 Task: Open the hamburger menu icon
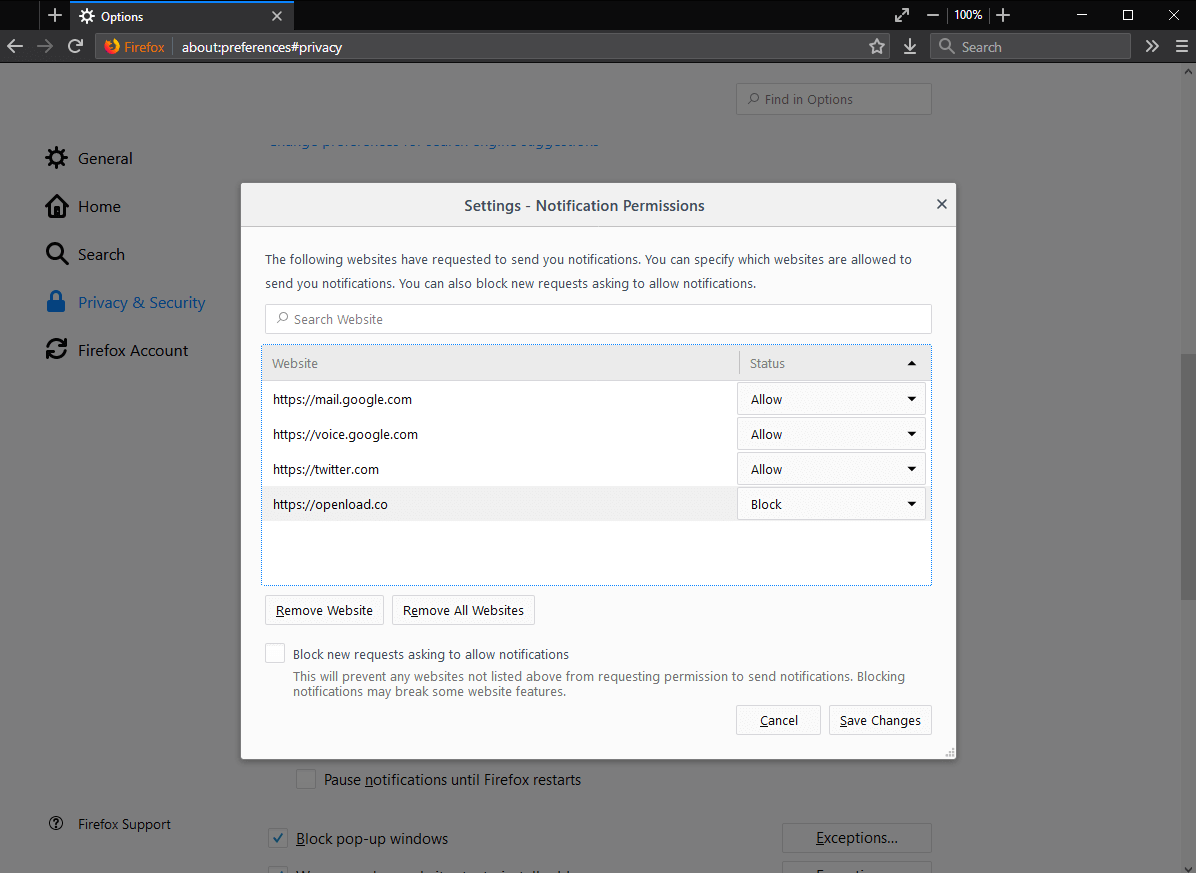click(1180, 47)
